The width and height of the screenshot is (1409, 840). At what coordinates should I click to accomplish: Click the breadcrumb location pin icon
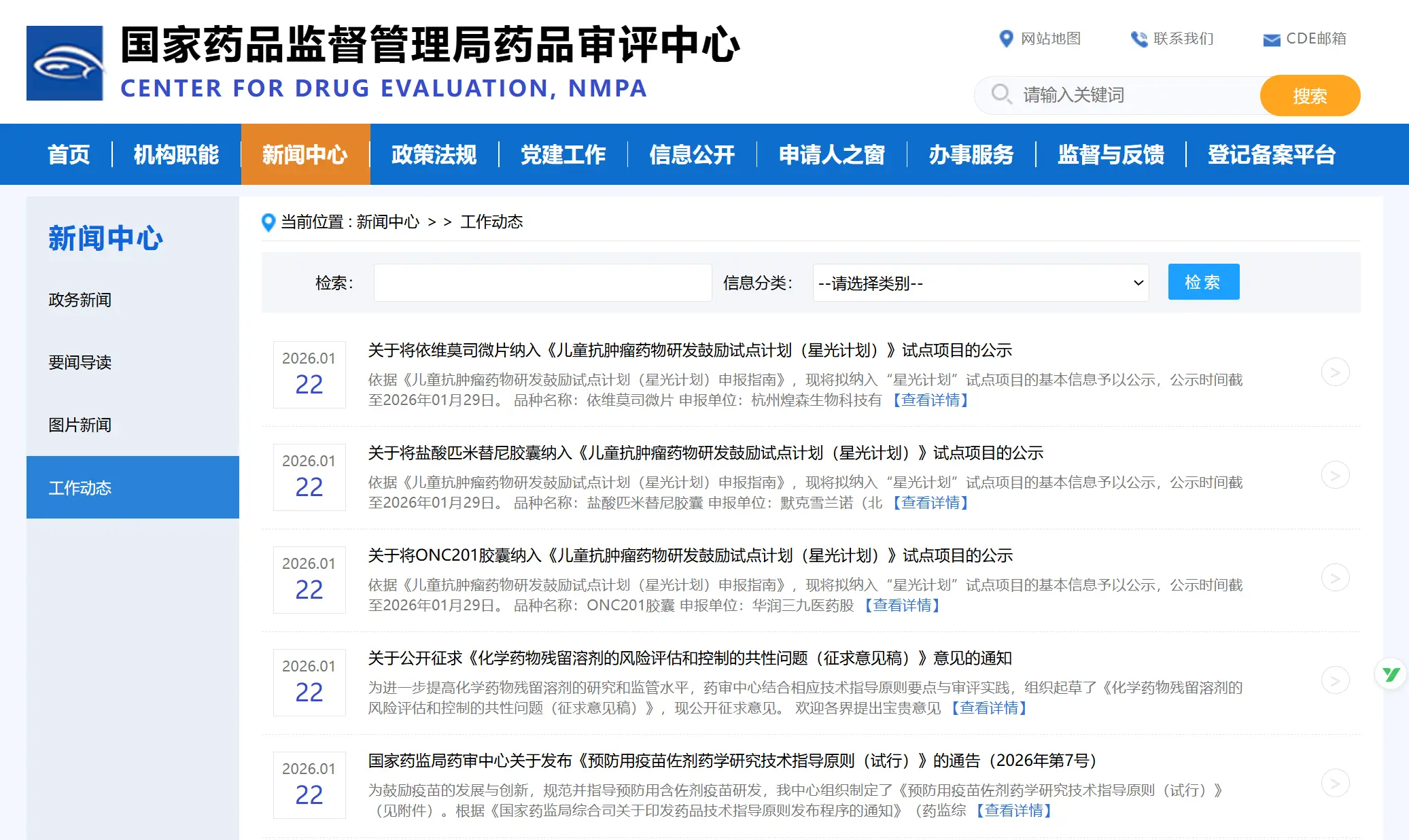point(268,222)
